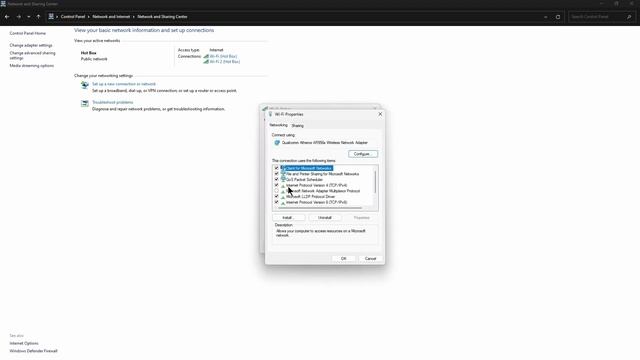Click the File and Printer Sharing item icon
640x360 pixels.
(283, 174)
